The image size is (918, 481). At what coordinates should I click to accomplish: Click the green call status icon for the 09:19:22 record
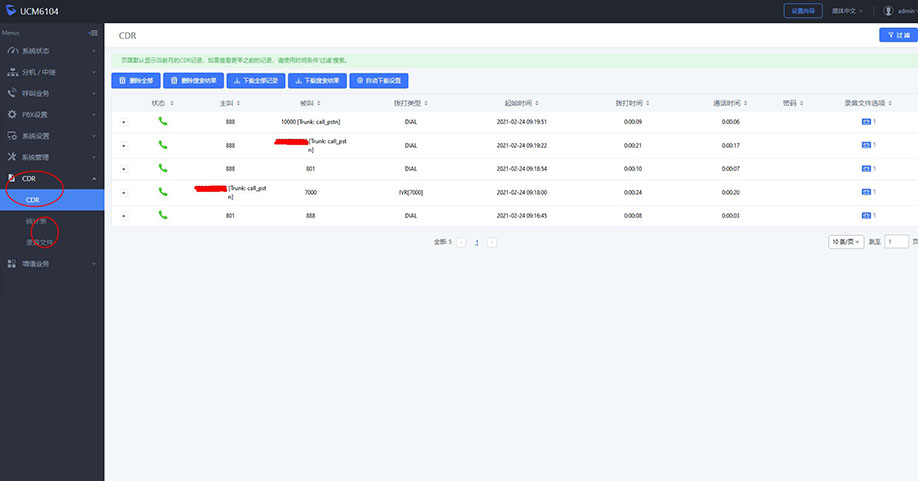click(163, 145)
